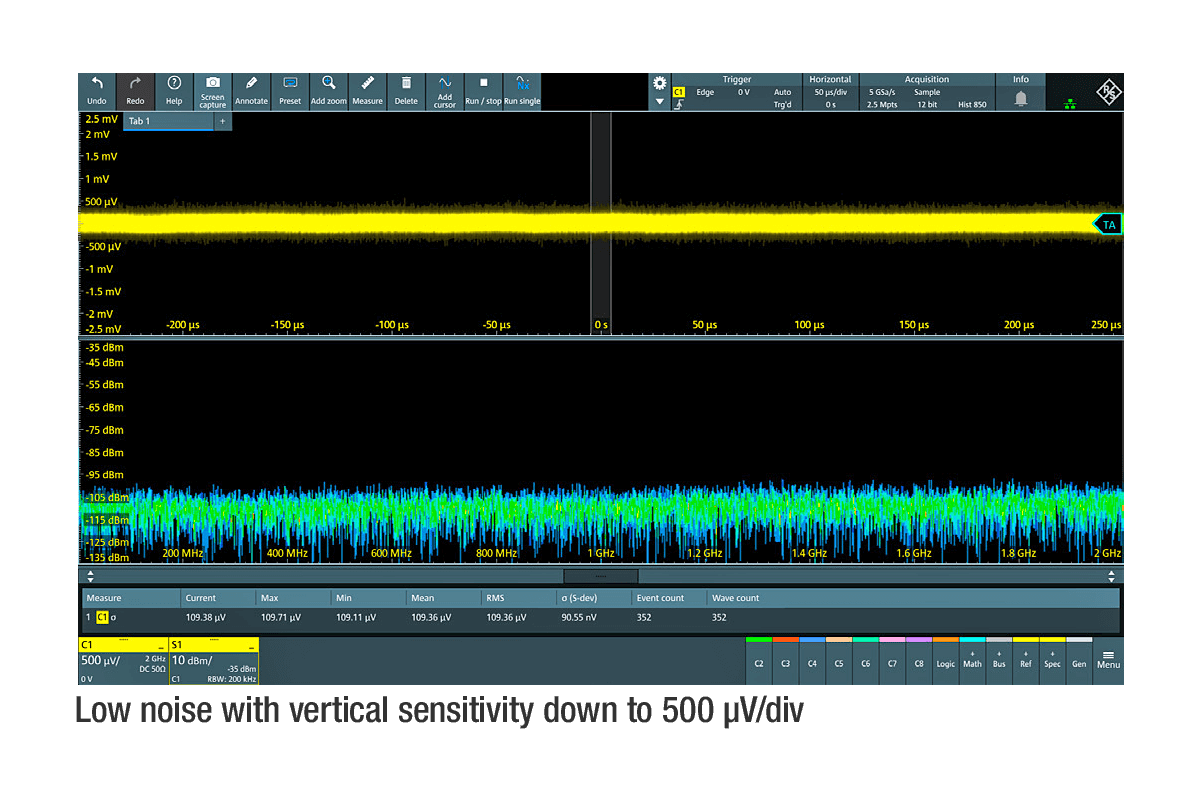Select measurement row 1 C1 σ
The height and width of the screenshot is (800, 1200).
[600, 617]
